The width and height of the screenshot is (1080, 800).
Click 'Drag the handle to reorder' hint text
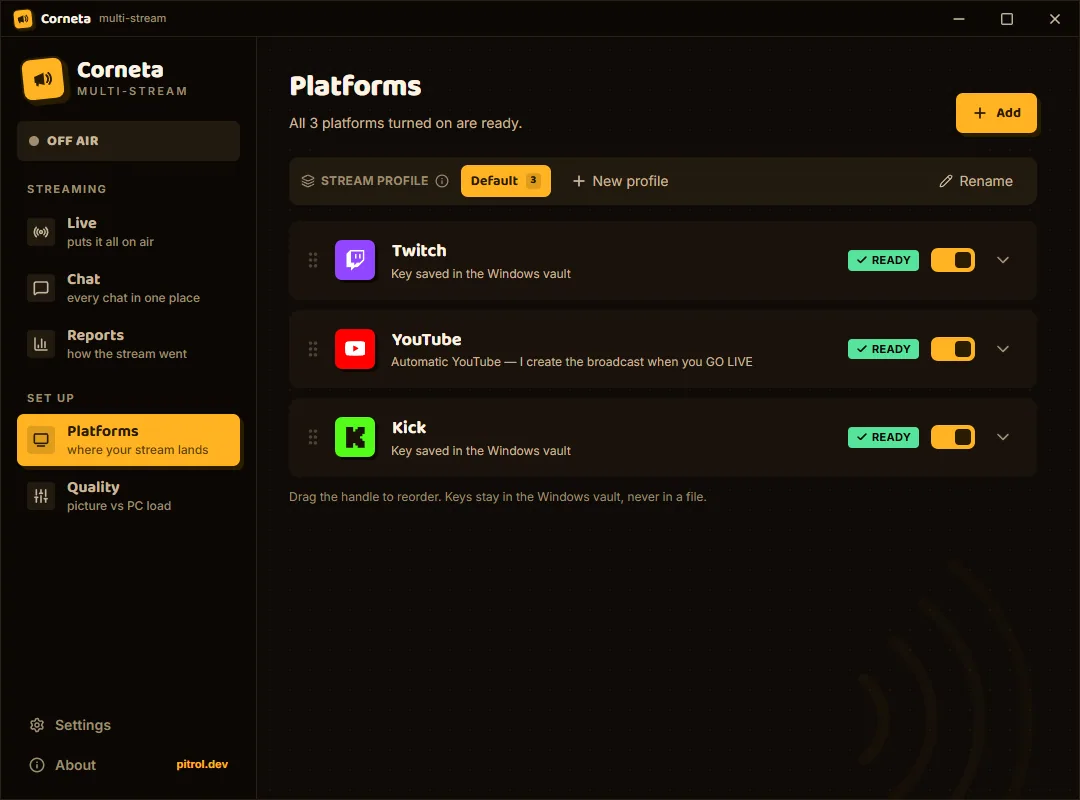coord(497,497)
